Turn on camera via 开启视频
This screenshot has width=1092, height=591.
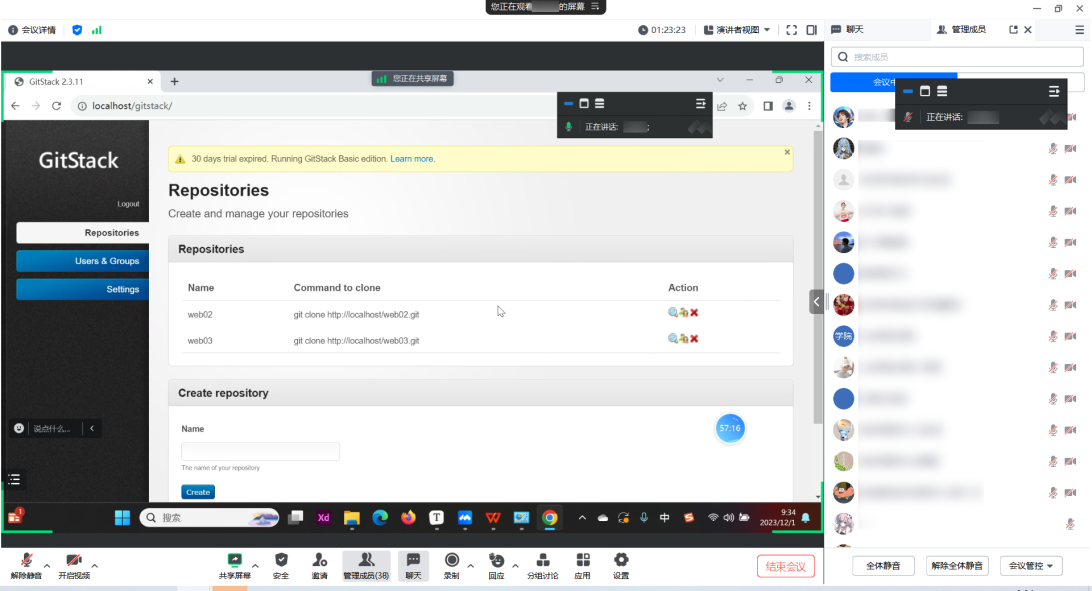(74, 566)
